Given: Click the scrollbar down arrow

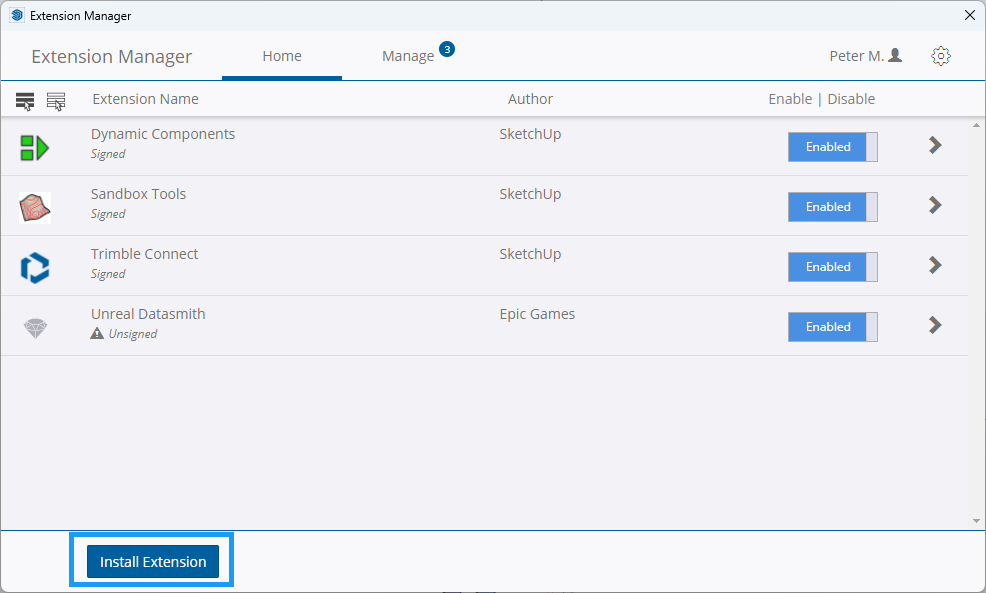Looking at the screenshot, I should [x=975, y=520].
